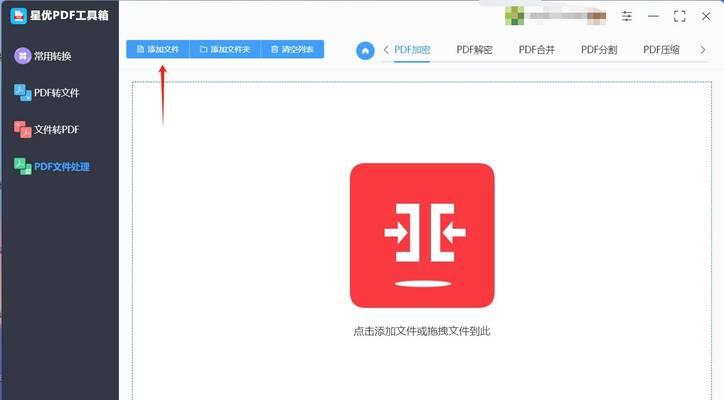Click the 星优PDF工具箱 app logo
Screen dimensions: 724x400
tap(18, 15)
